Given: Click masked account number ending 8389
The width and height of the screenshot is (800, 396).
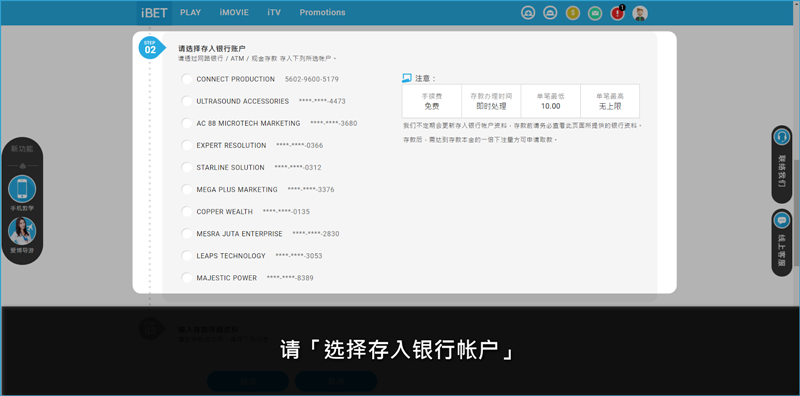Looking at the screenshot, I should click(290, 278).
